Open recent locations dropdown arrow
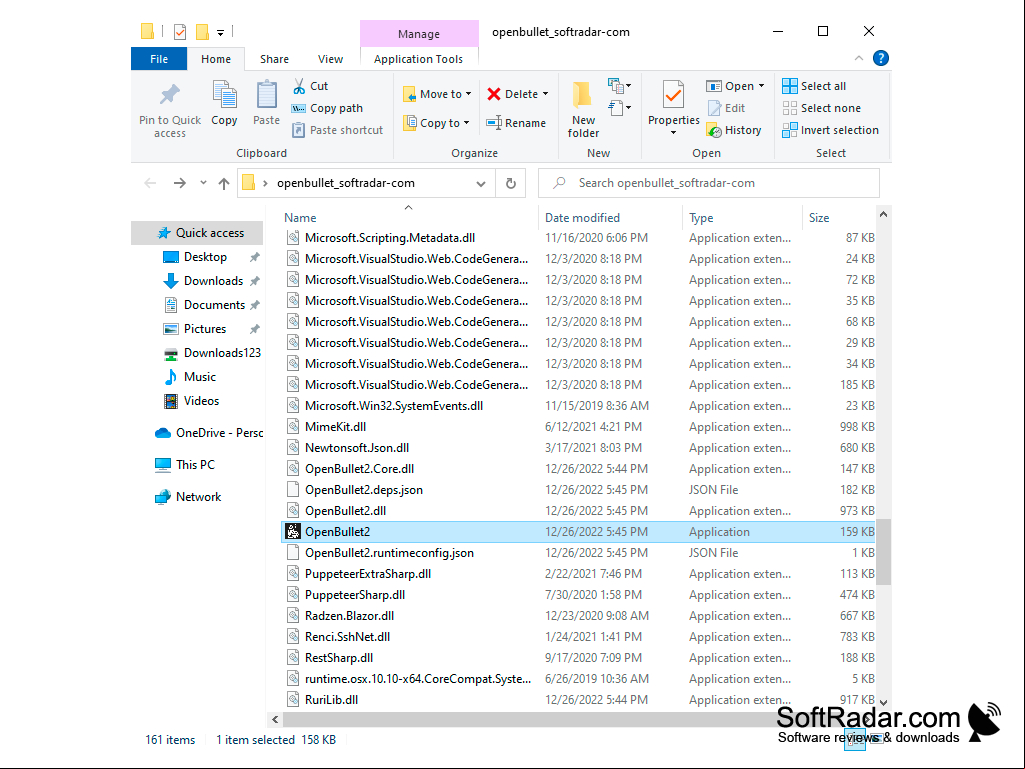Screen dimensions: 1025x769 (x=203, y=183)
